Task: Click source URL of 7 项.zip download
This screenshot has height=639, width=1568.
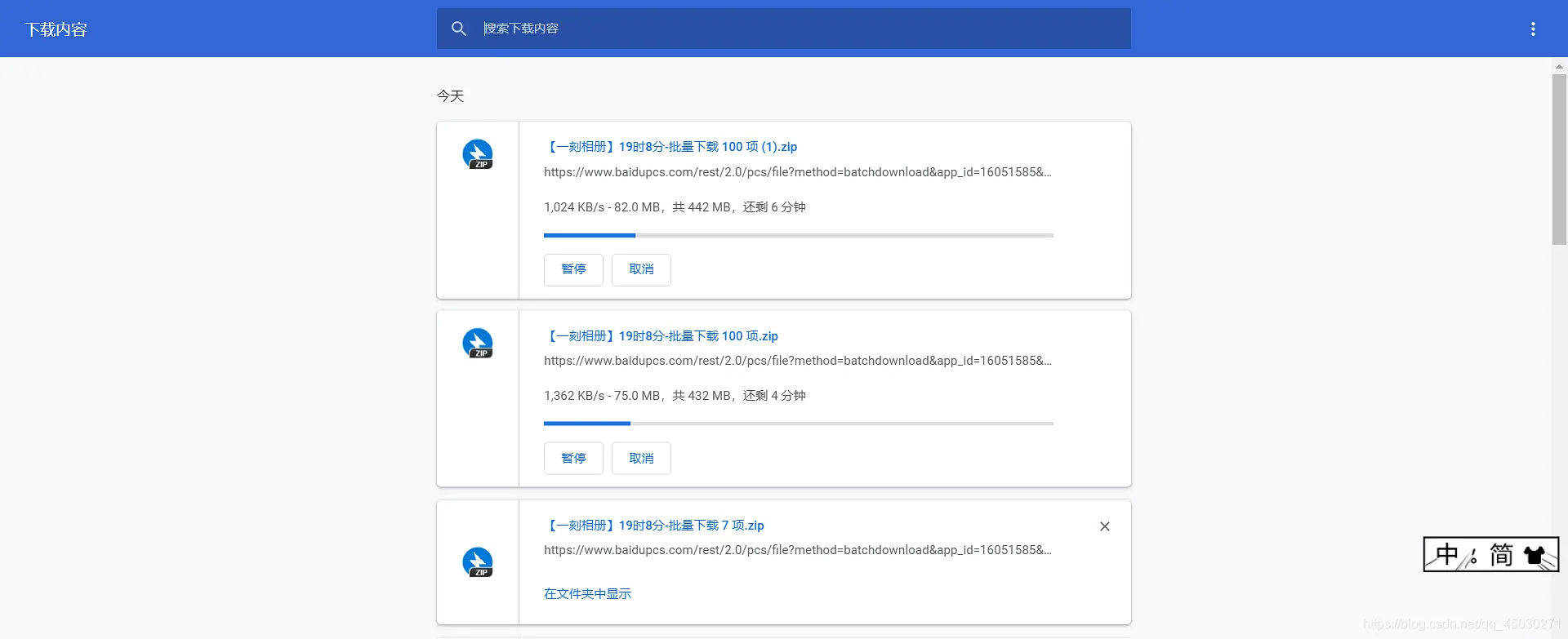Action: (x=798, y=550)
